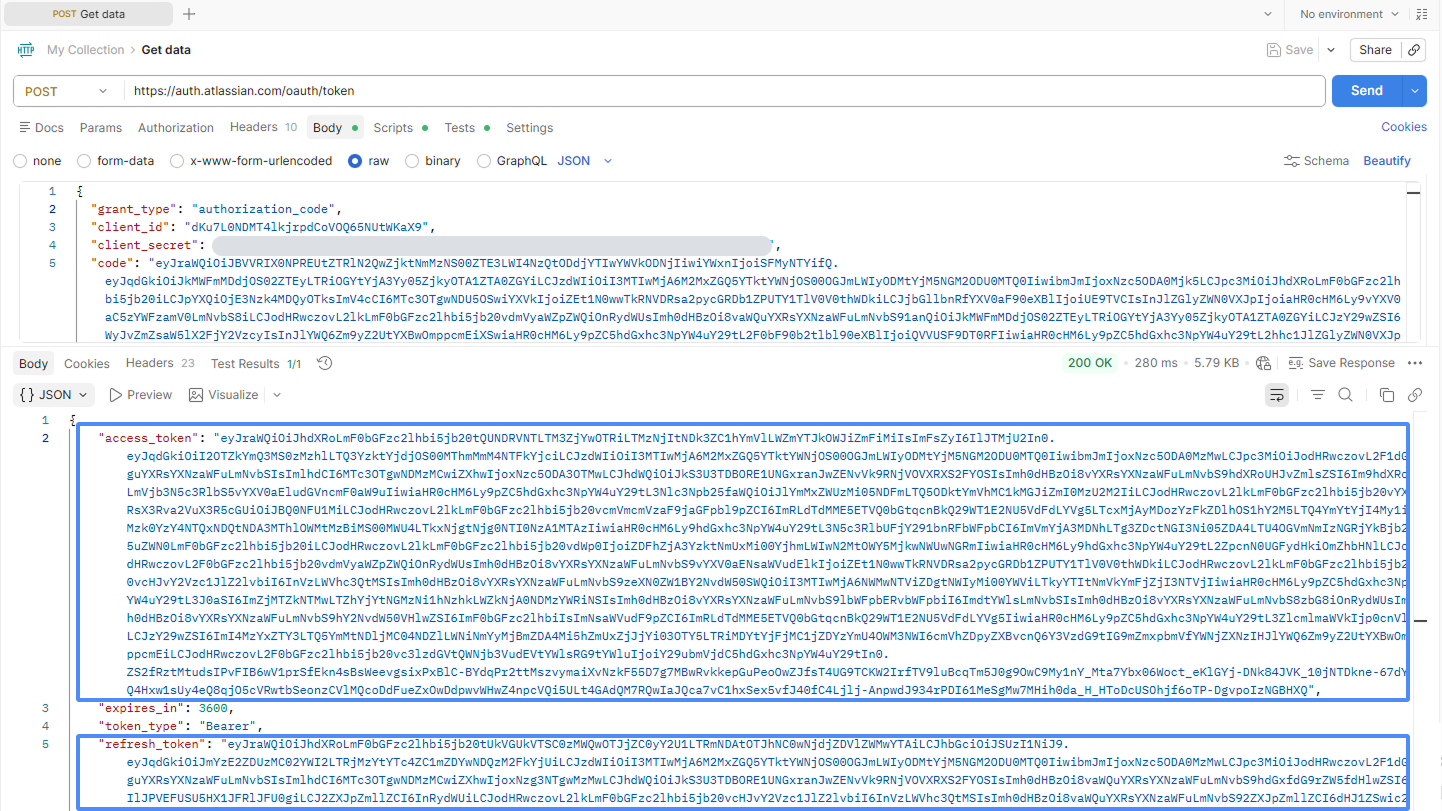Open the No environment selector
The image size is (1442, 811).
click(1348, 14)
